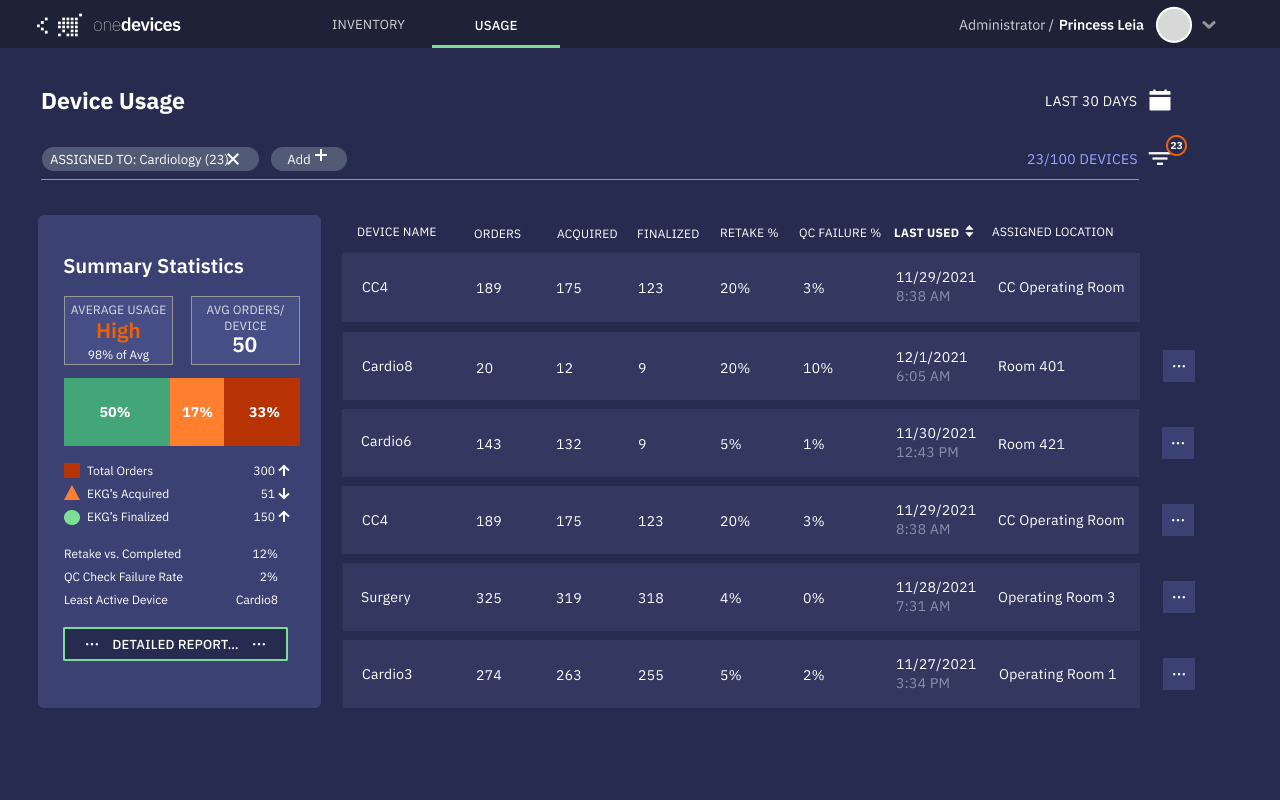
Task: Click the onedevices logo icon
Action: point(60,25)
